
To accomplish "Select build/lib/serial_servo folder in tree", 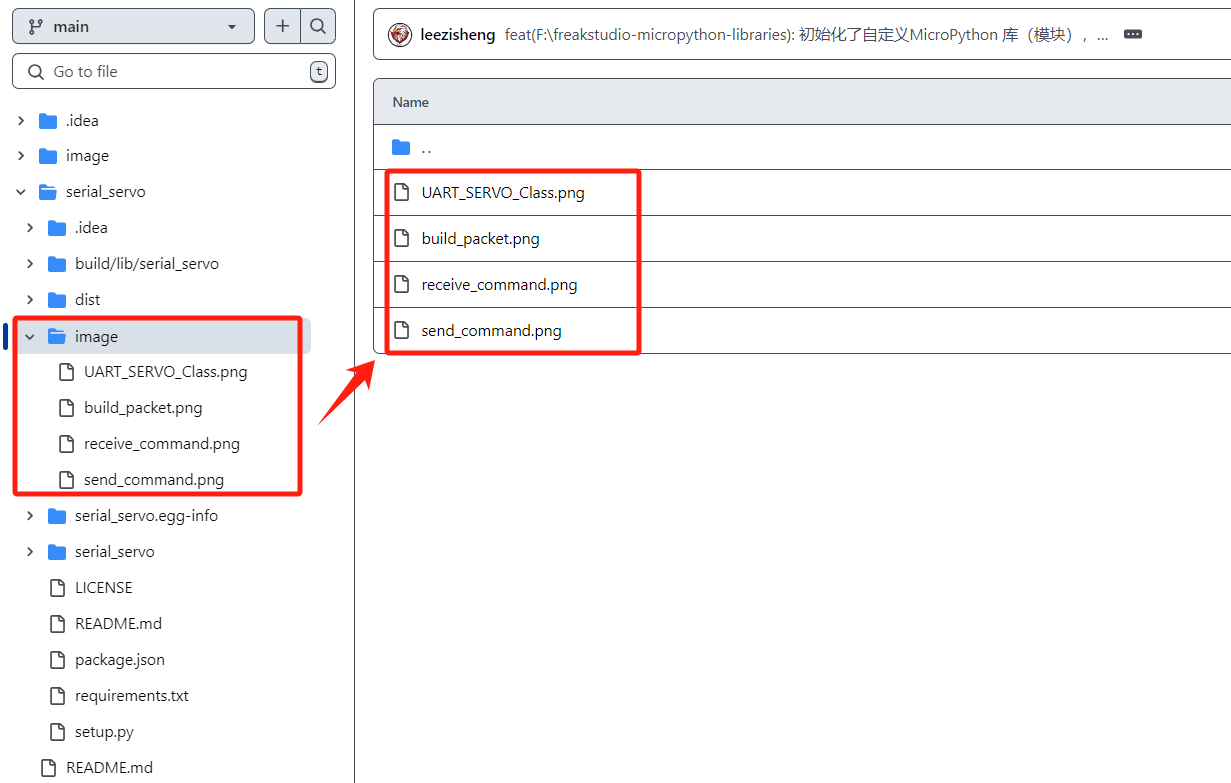I will (147, 264).
